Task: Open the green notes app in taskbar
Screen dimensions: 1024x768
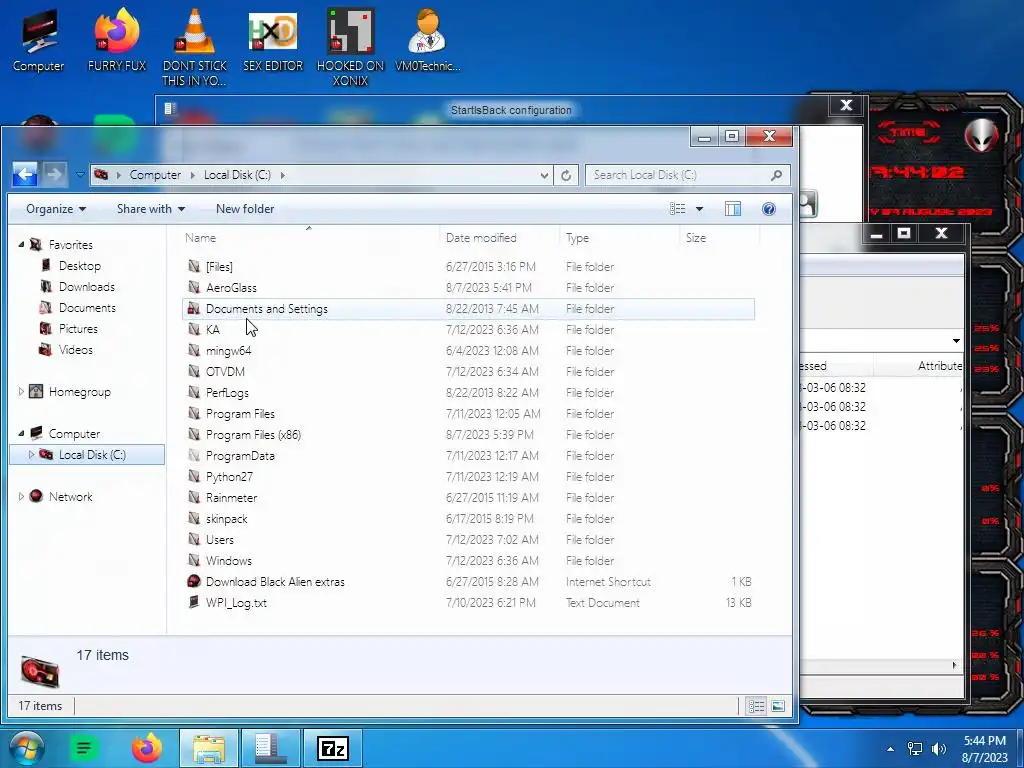Action: [84, 748]
